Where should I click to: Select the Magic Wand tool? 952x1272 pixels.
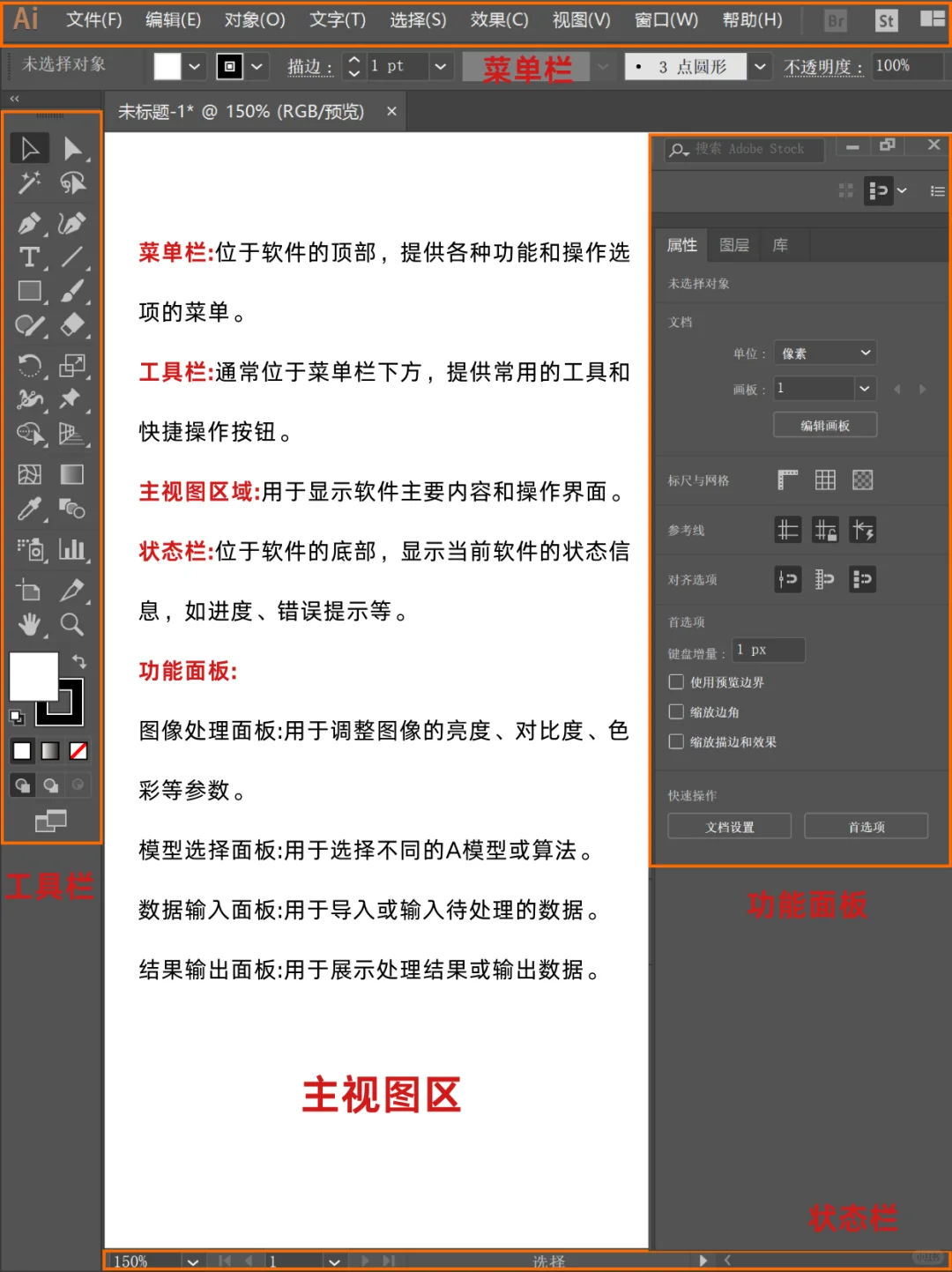point(29,182)
